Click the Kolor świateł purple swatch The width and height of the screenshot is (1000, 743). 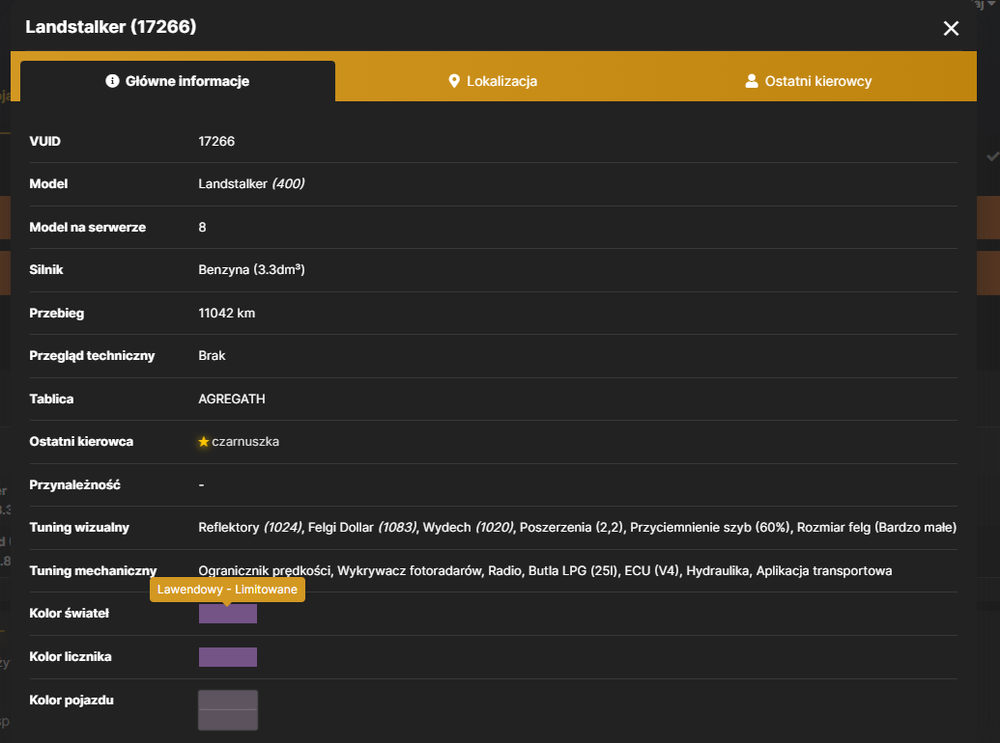pyautogui.click(x=228, y=614)
